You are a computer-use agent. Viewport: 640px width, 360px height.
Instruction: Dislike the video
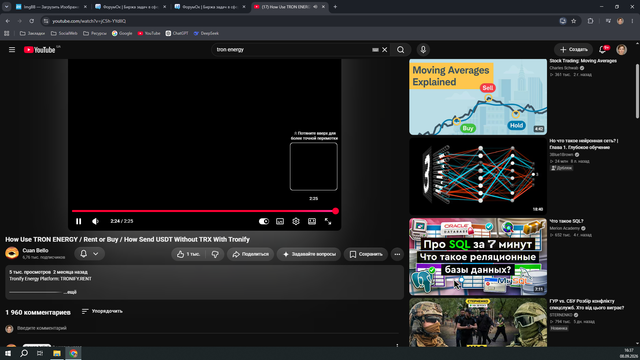click(215, 254)
